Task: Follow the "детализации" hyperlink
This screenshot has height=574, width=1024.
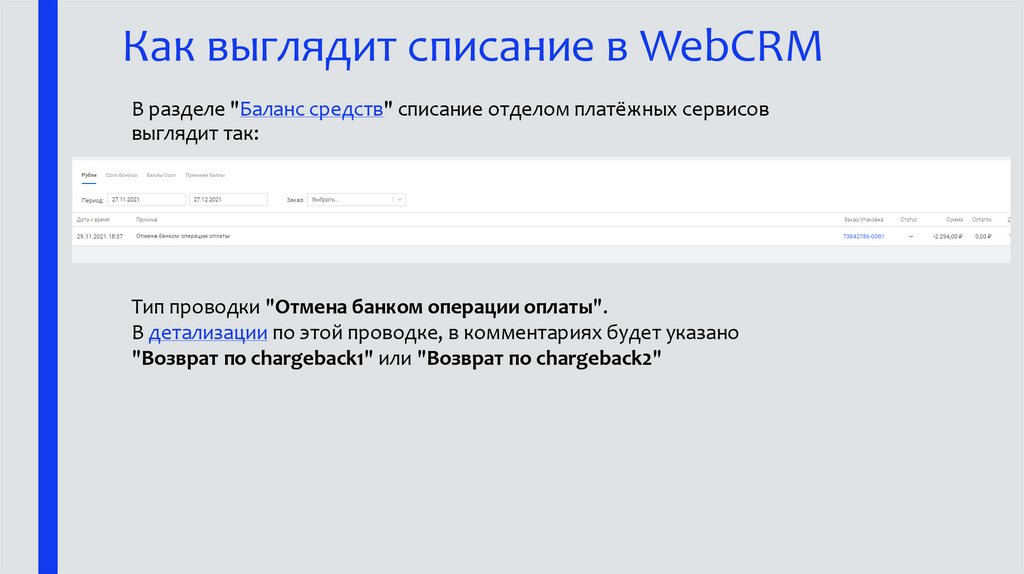Action: click(x=208, y=333)
